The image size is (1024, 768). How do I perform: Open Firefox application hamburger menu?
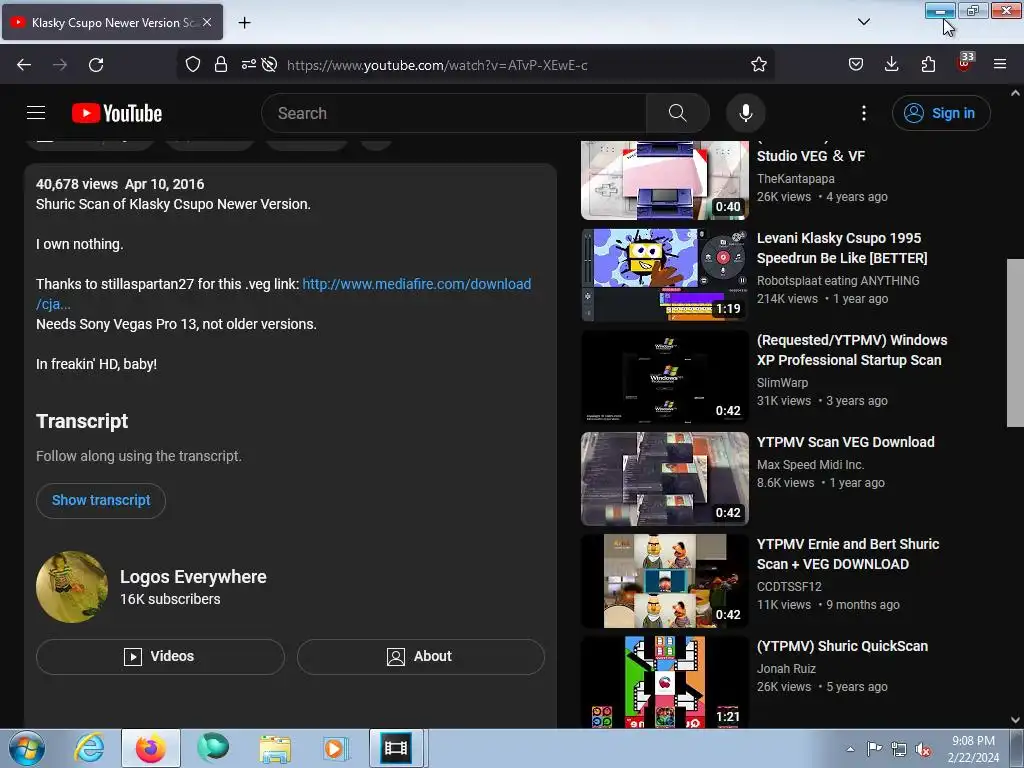(x=1000, y=64)
